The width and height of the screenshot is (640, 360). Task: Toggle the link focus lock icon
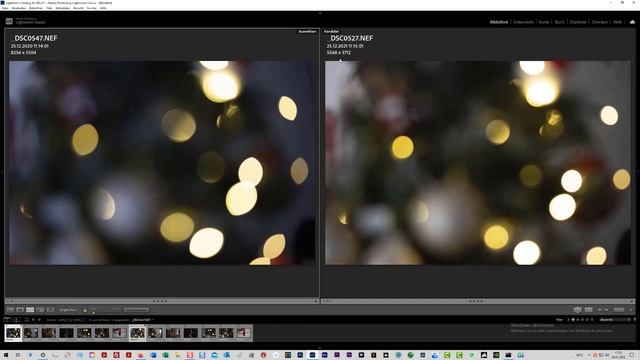[x=85, y=310]
